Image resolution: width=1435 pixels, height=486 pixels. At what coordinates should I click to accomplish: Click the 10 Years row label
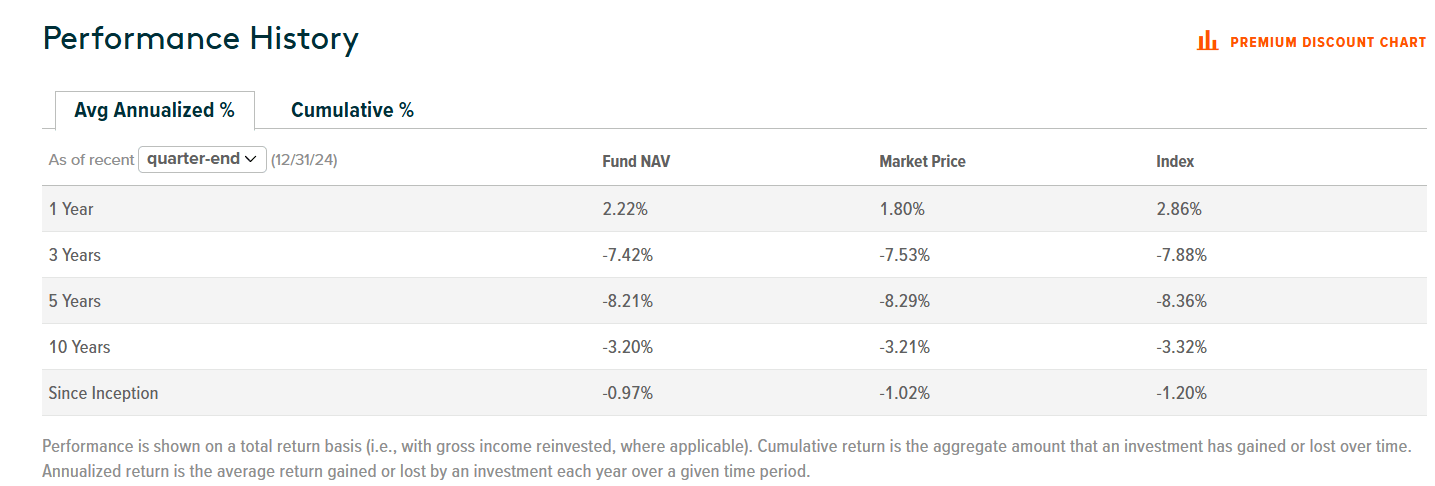pos(79,347)
